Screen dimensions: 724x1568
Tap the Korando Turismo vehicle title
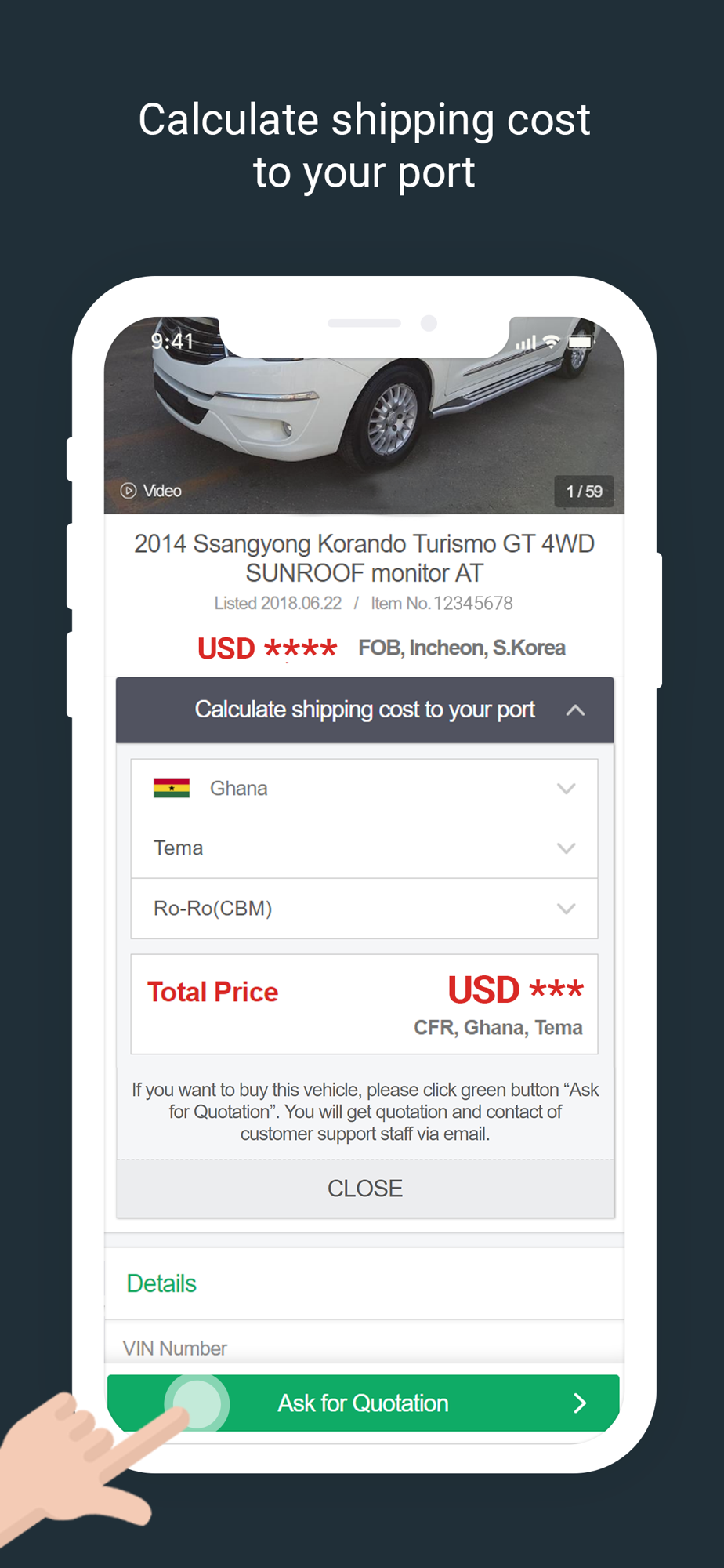click(x=364, y=558)
